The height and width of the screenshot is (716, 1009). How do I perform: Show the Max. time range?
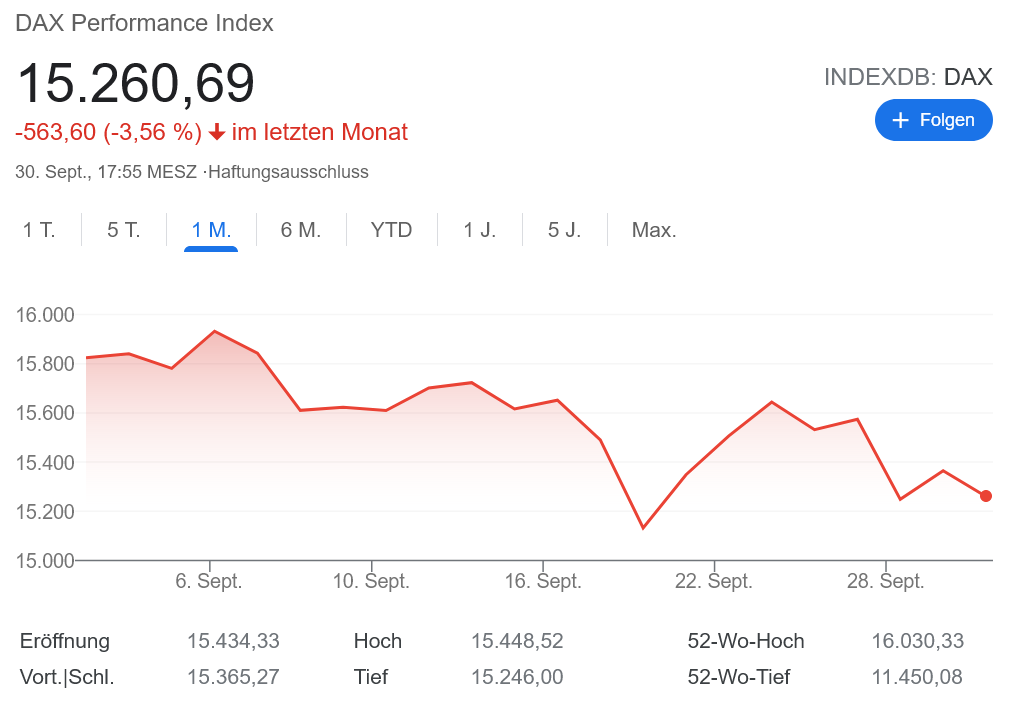(654, 230)
